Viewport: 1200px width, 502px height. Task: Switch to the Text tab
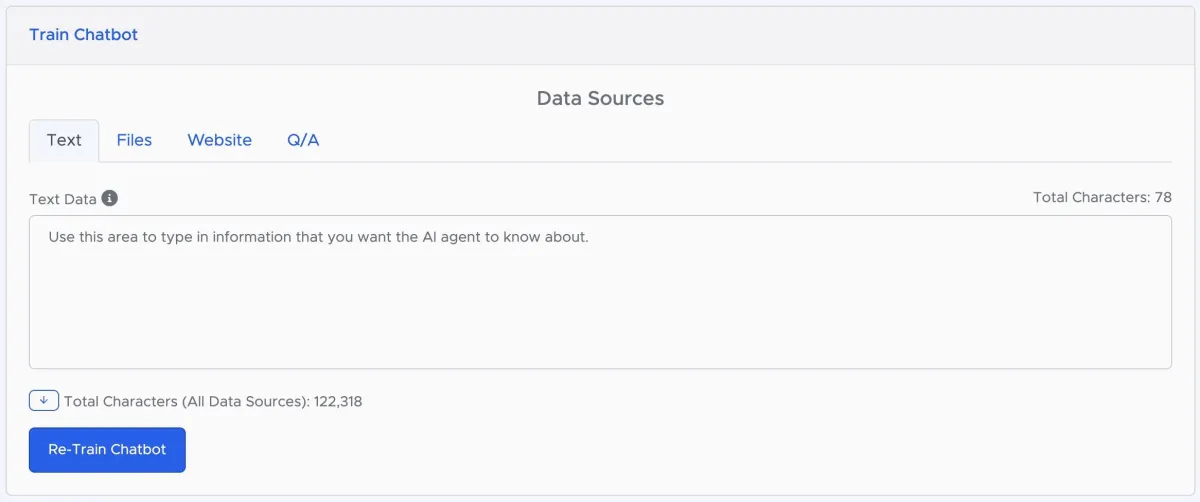click(x=64, y=141)
